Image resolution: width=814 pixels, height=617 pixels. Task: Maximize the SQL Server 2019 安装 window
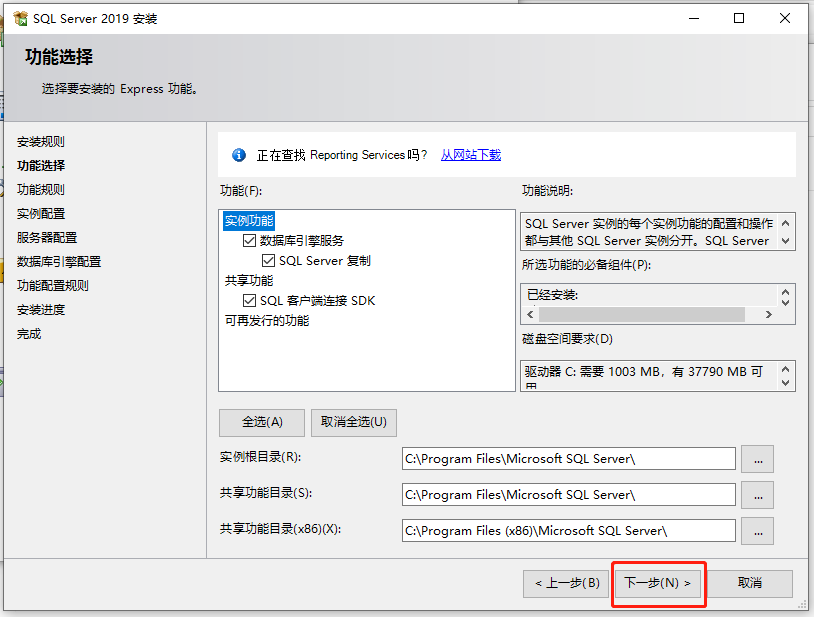[739, 18]
